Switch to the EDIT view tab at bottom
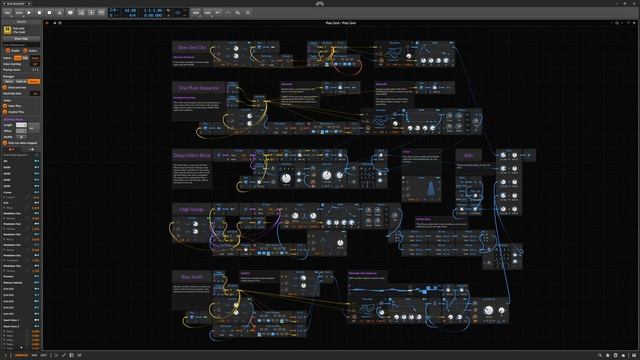The height and width of the screenshot is (360, 640). [44, 355]
